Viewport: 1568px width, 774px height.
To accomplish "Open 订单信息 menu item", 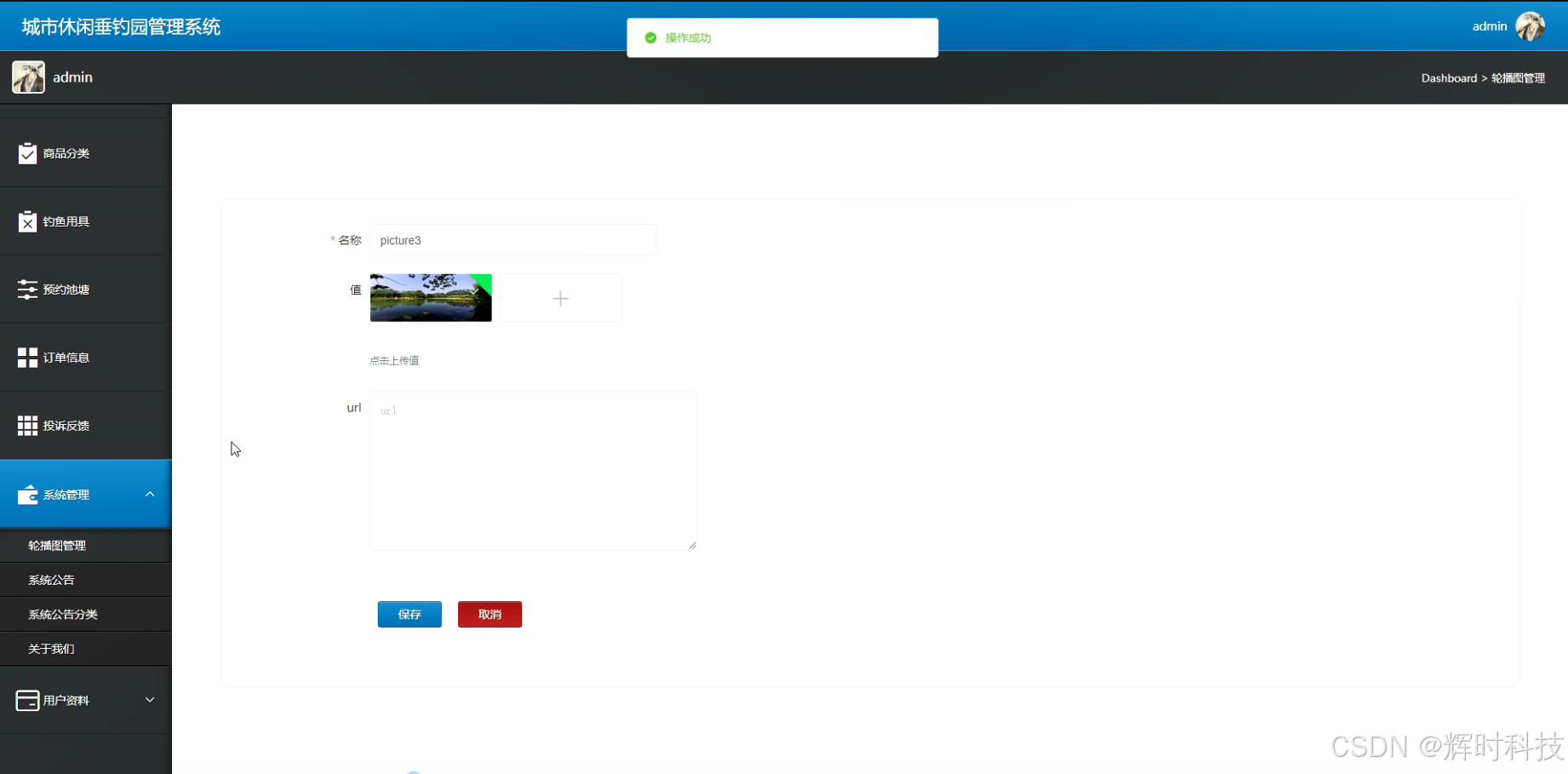I will pyautogui.click(x=86, y=358).
